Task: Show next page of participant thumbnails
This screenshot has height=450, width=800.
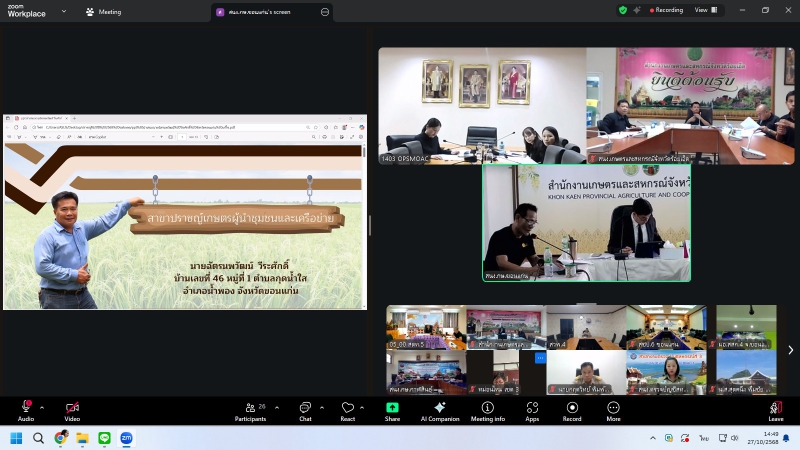Action: 790,350
